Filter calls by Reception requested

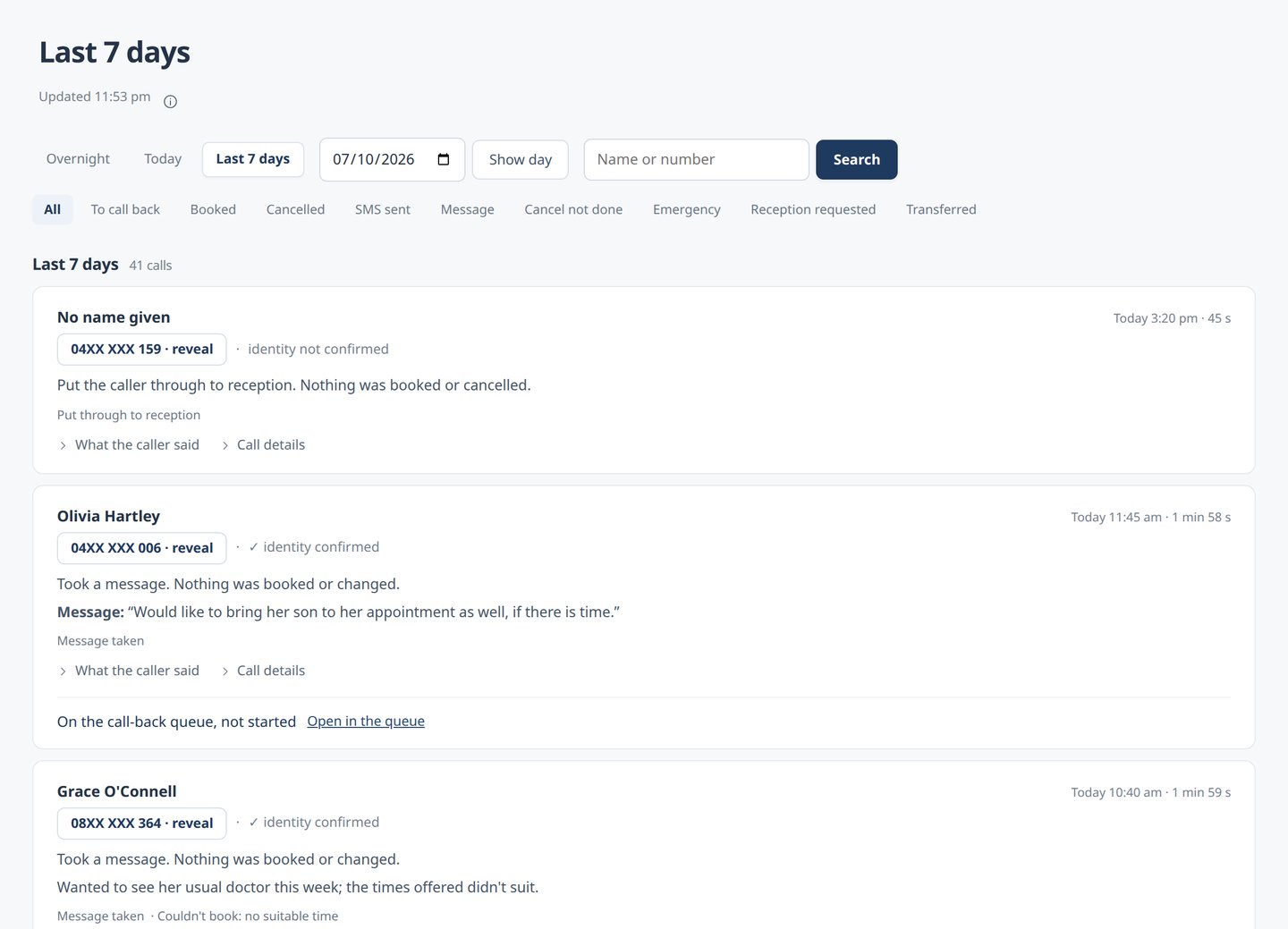tap(813, 209)
